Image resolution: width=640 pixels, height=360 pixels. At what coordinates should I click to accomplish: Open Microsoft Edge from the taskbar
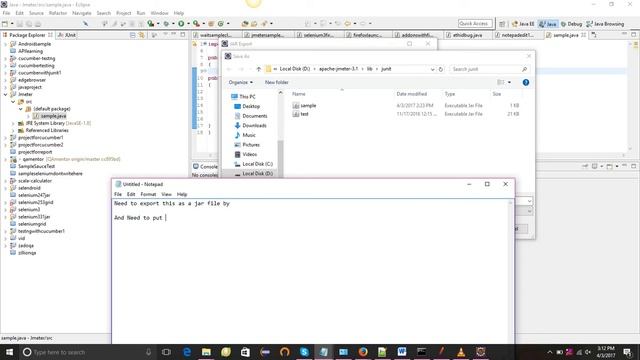tap(187, 352)
